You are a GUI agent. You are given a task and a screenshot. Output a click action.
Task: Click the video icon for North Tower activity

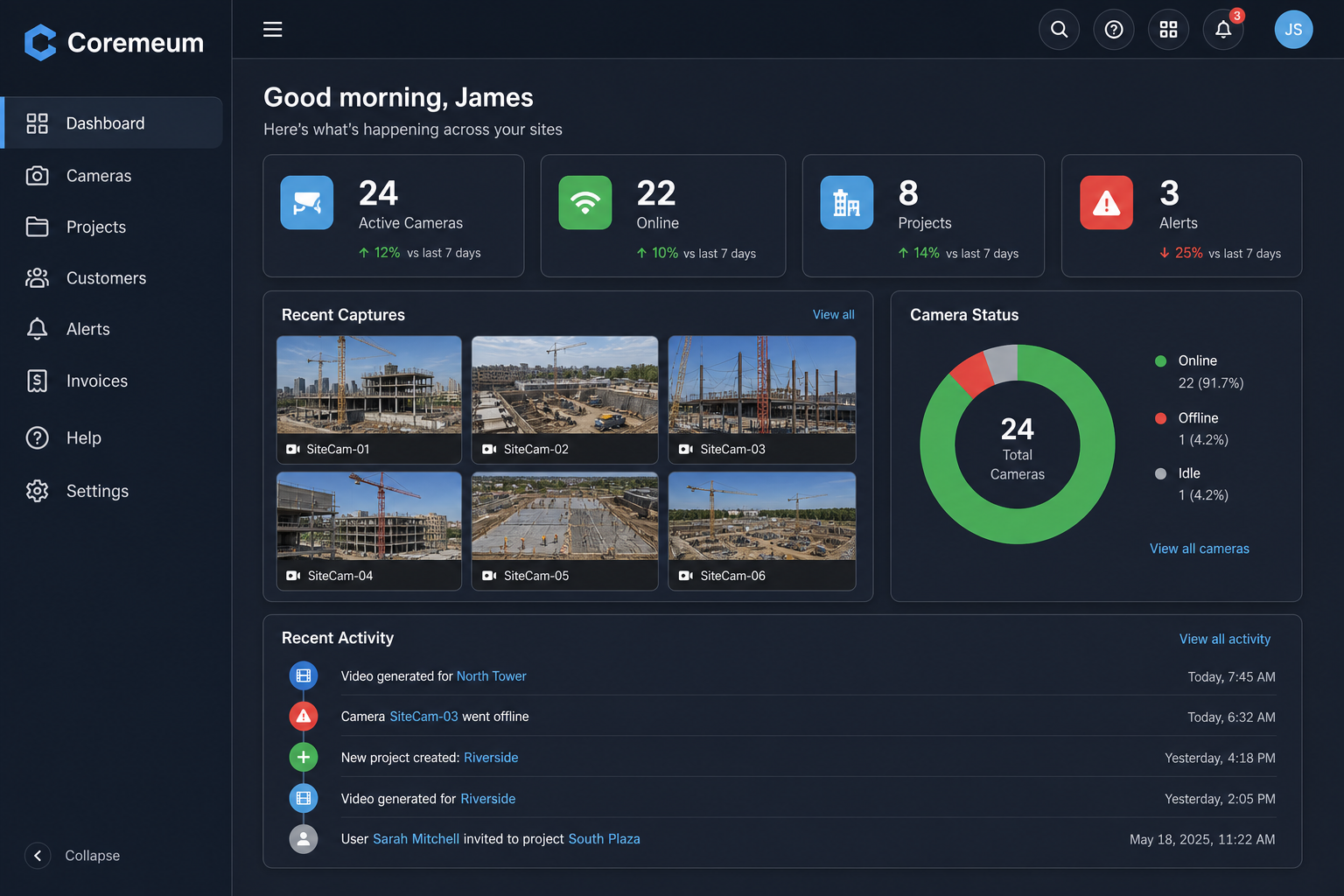[304, 675]
